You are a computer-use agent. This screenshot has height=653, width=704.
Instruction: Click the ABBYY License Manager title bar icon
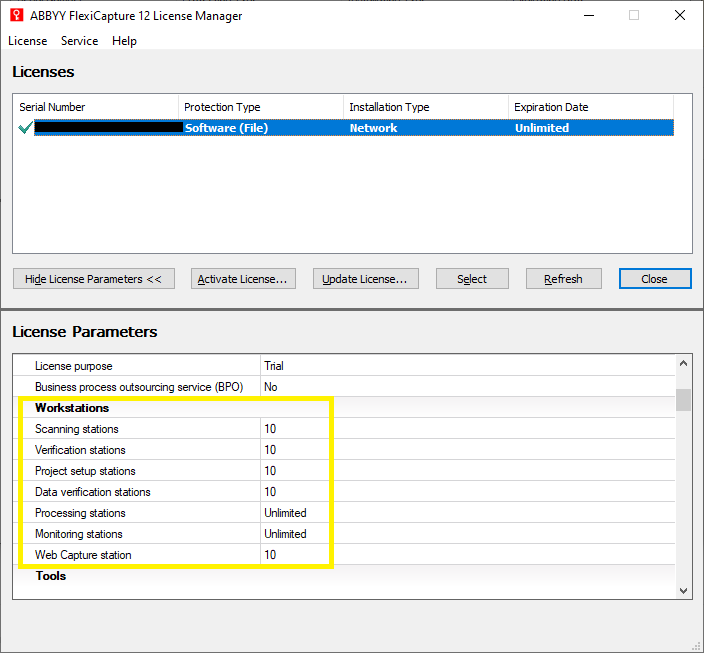click(17, 15)
